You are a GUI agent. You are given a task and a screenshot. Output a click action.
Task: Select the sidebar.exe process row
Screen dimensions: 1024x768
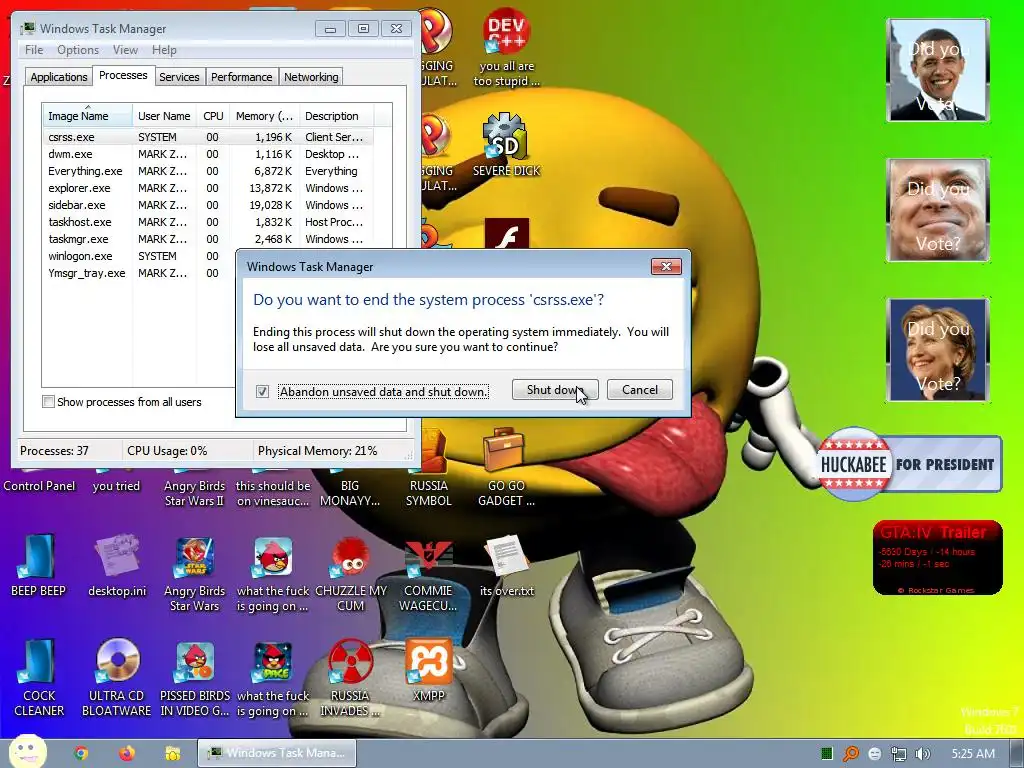tap(208, 205)
